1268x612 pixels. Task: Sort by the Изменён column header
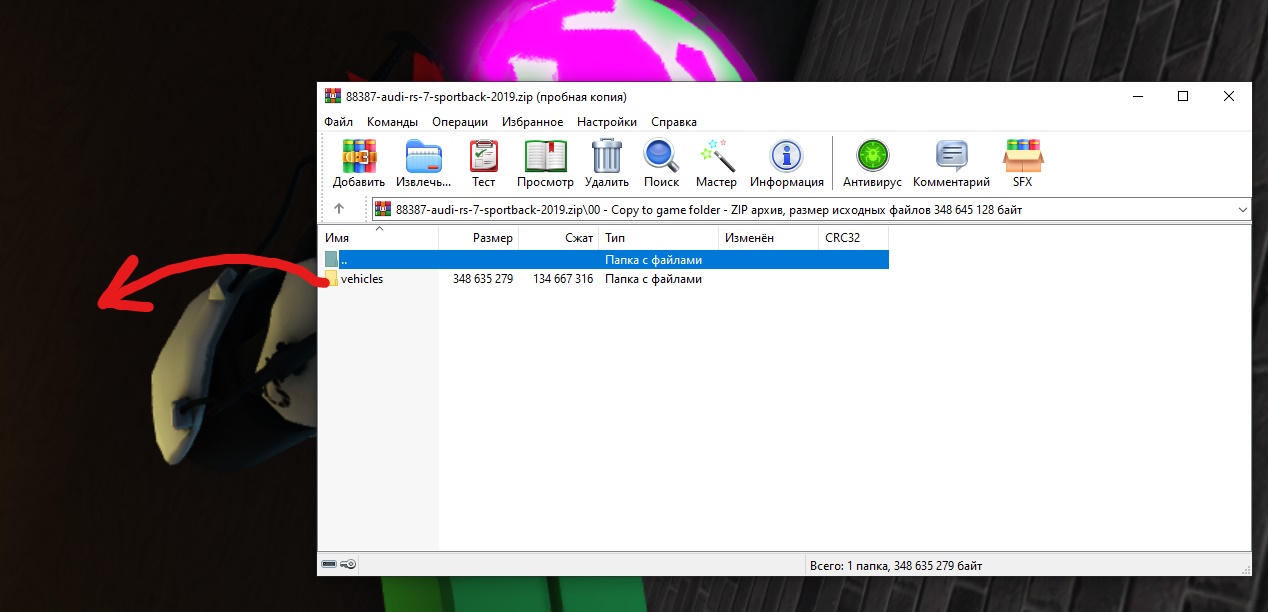pos(769,238)
